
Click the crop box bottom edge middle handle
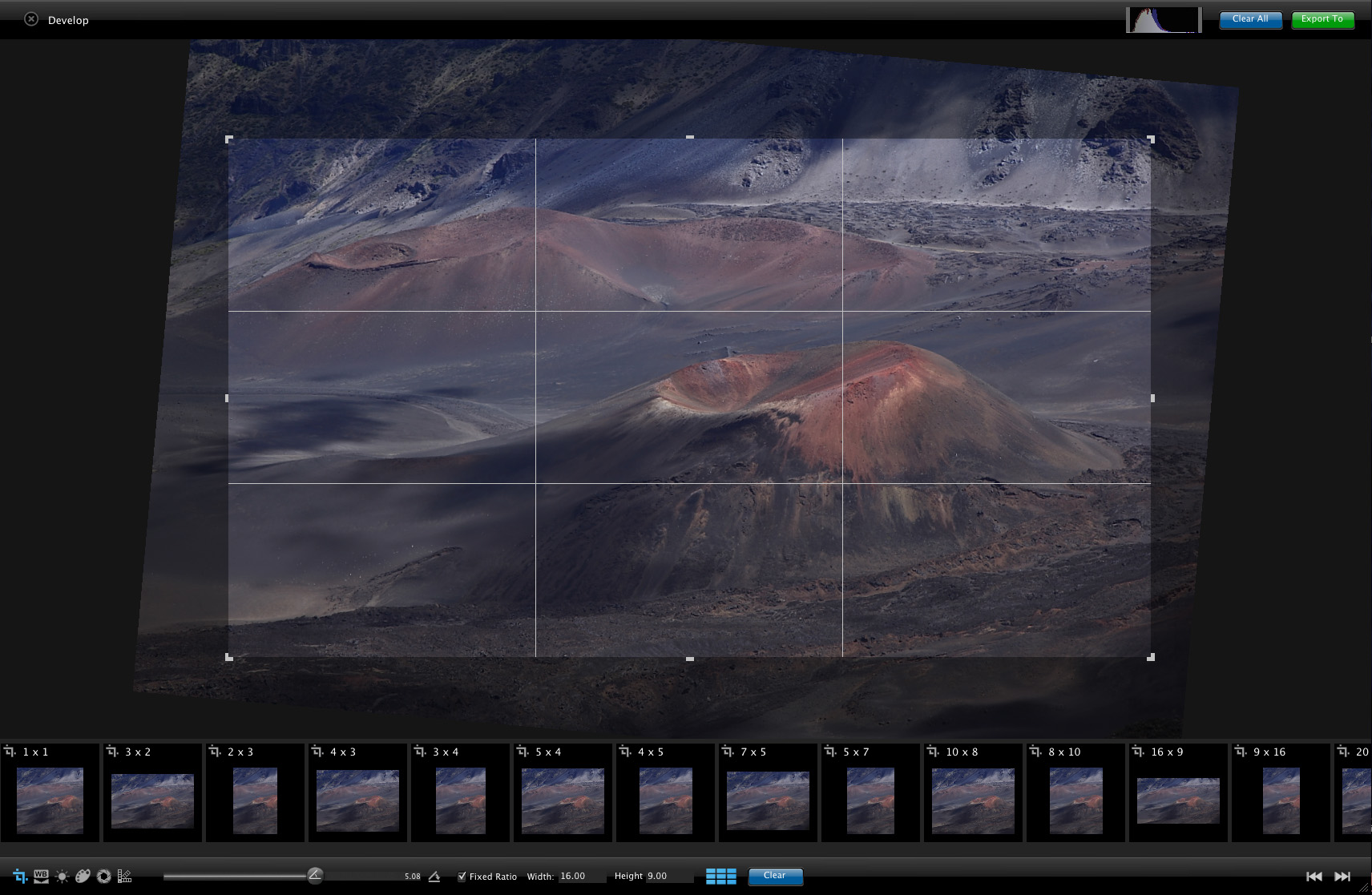(x=690, y=659)
